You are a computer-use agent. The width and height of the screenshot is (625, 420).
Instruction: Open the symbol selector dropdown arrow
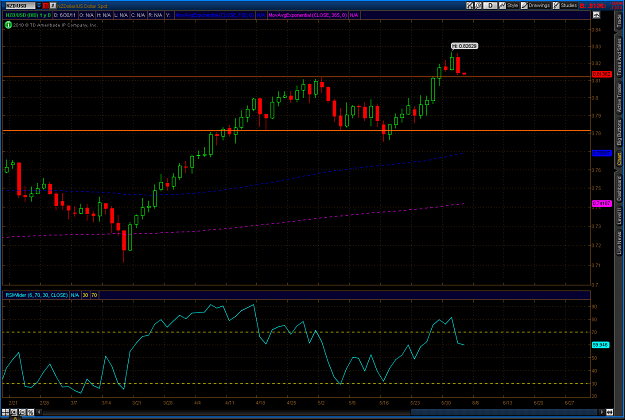pos(39,6)
